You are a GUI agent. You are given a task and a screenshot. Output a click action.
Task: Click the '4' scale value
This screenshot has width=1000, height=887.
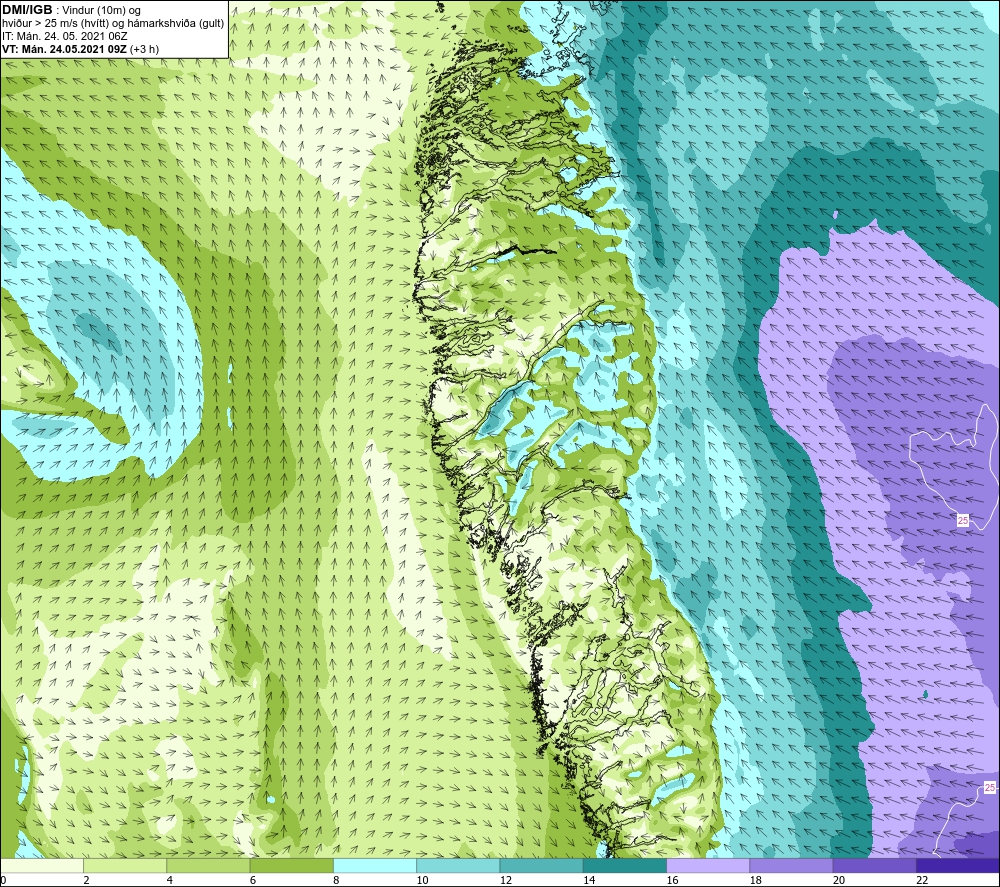click(x=170, y=880)
